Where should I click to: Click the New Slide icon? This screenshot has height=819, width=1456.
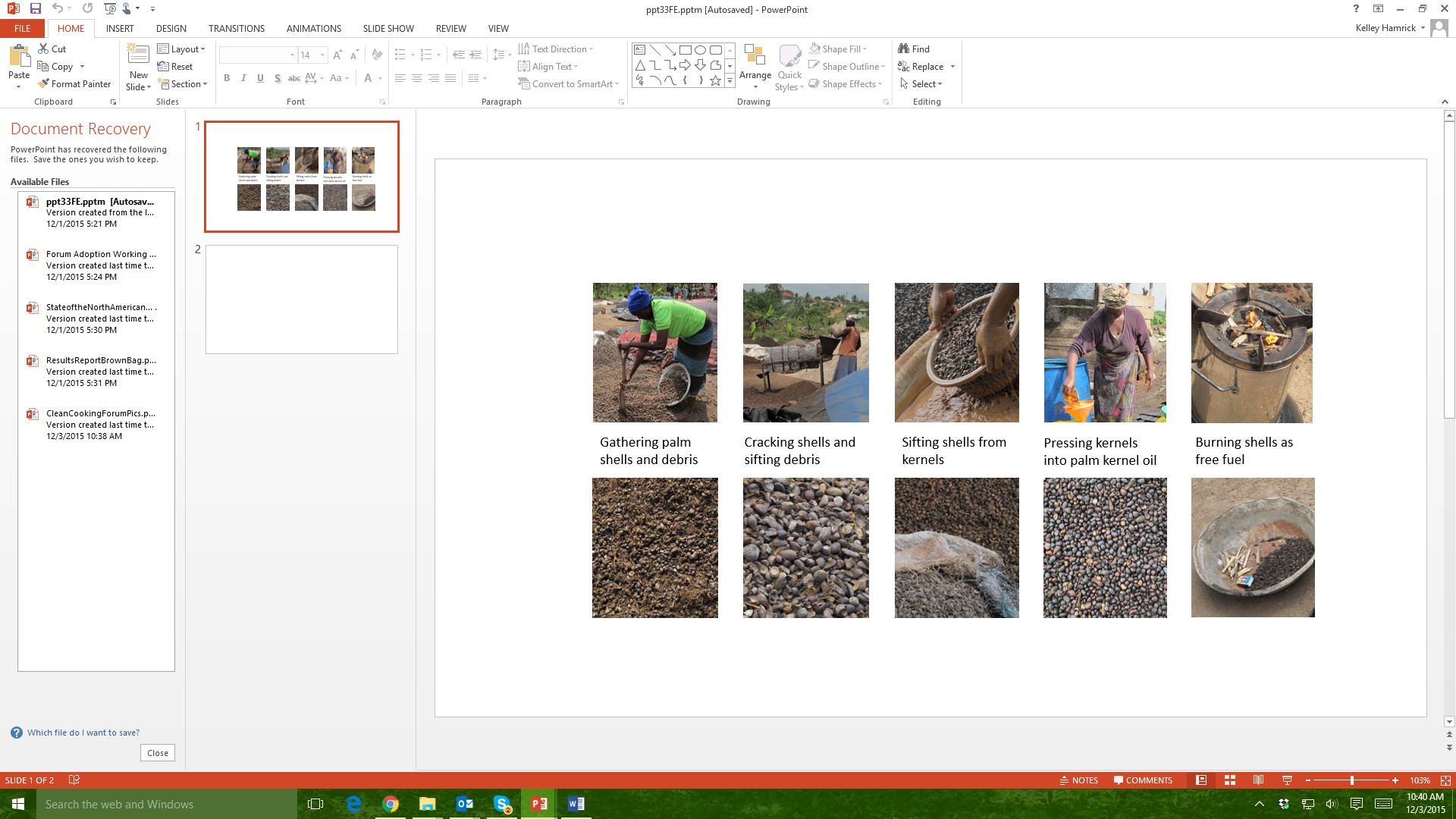[x=138, y=55]
